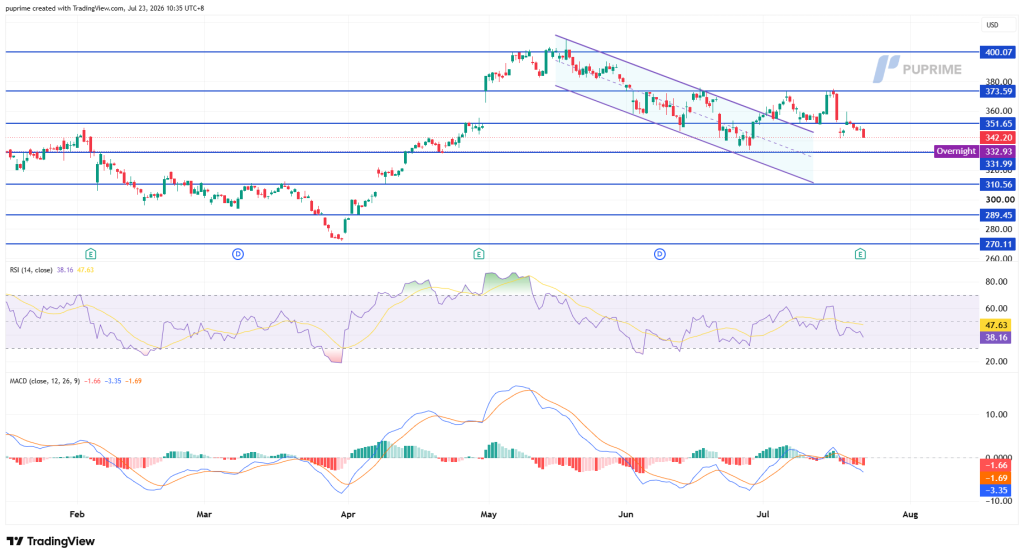Click the dividend marker near June
Image resolution: width=1024 pixels, height=558 pixels.
point(660,254)
